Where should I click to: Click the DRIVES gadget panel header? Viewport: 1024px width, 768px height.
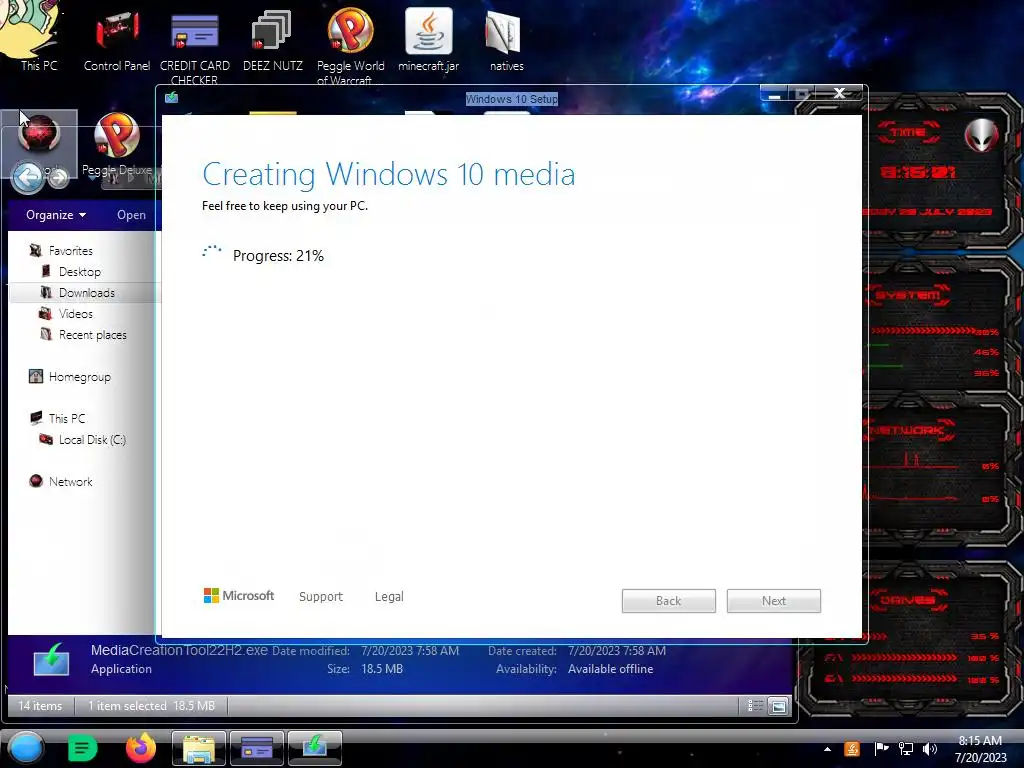908,600
